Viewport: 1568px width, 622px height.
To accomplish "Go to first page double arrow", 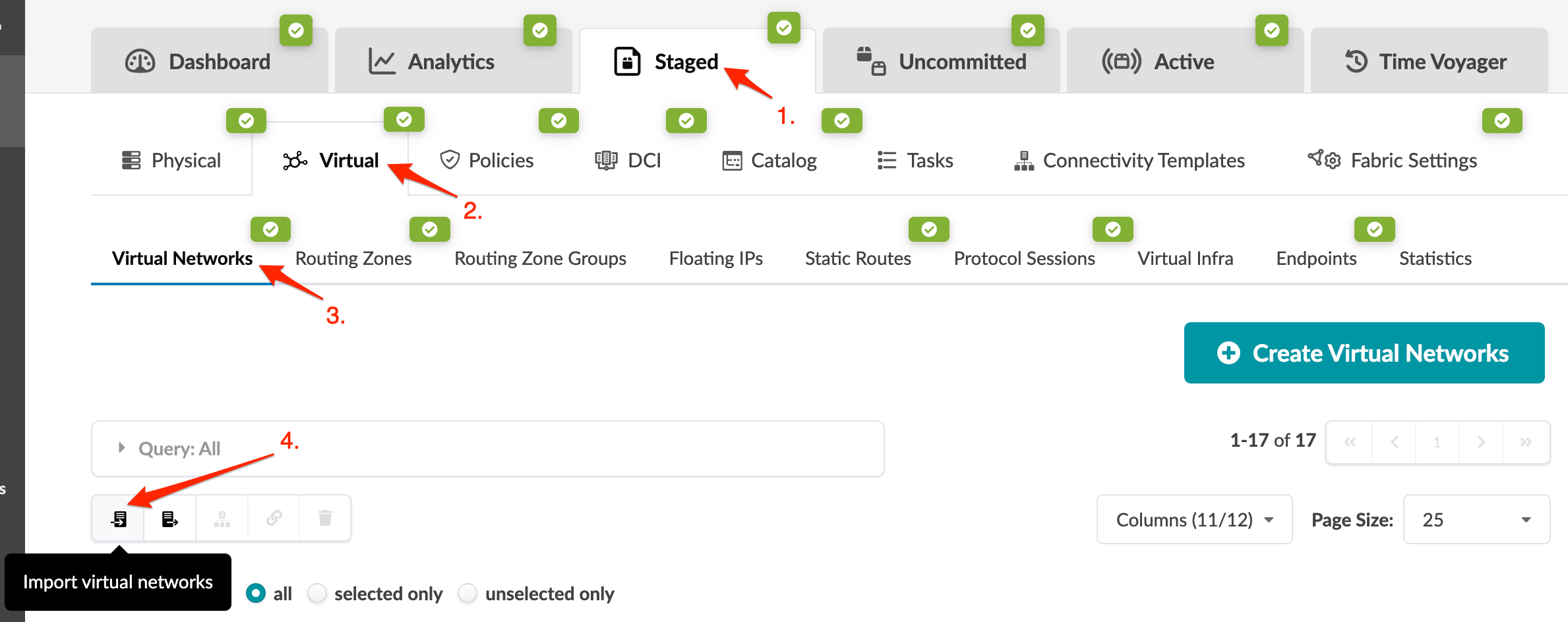I will click(1350, 442).
